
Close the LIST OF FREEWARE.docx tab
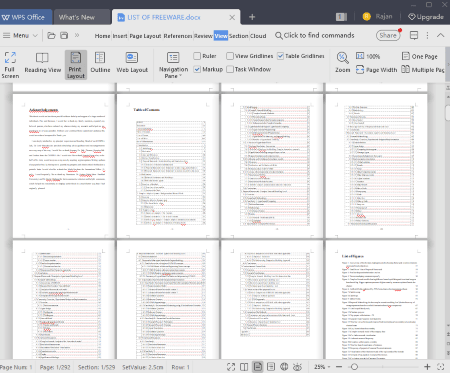click(232, 17)
